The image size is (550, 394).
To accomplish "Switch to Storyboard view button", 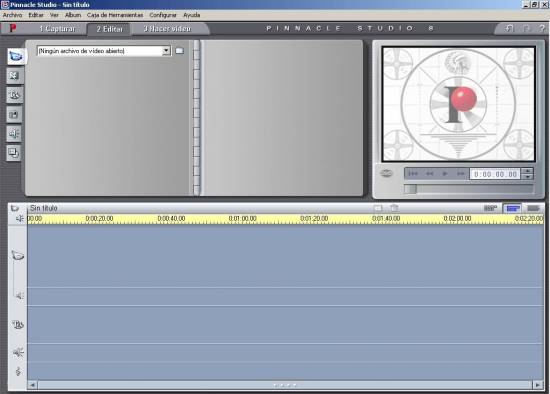I will coord(490,208).
